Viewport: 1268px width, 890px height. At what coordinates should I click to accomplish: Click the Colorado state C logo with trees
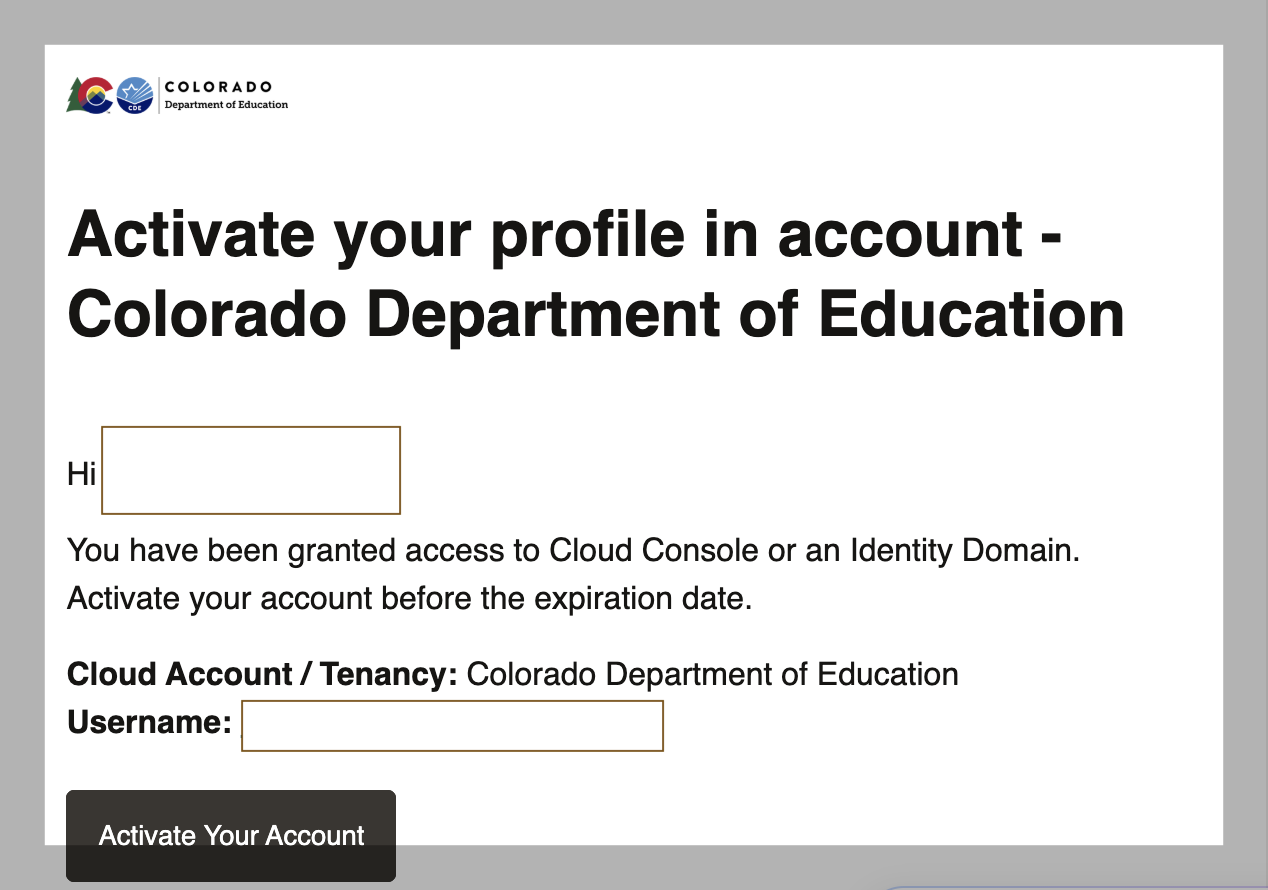click(x=90, y=95)
